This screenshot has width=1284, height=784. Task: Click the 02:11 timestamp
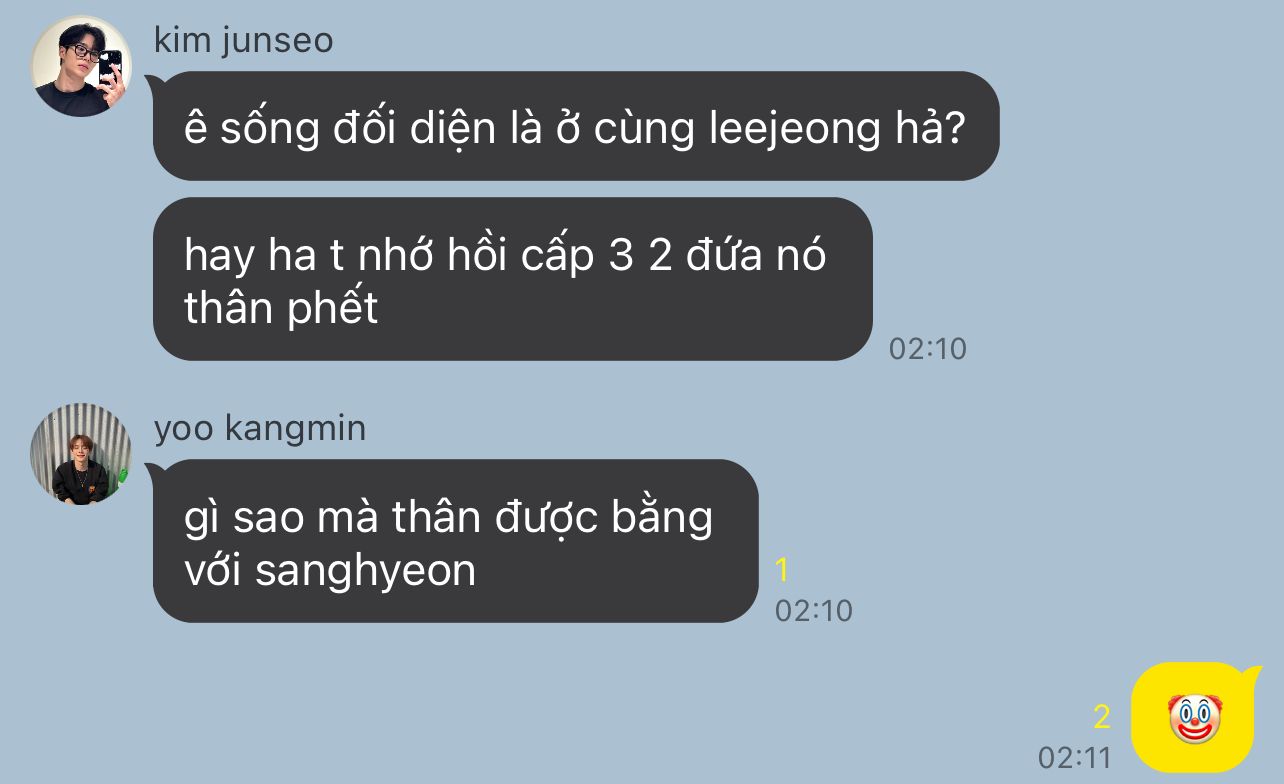pyautogui.click(x=1075, y=758)
